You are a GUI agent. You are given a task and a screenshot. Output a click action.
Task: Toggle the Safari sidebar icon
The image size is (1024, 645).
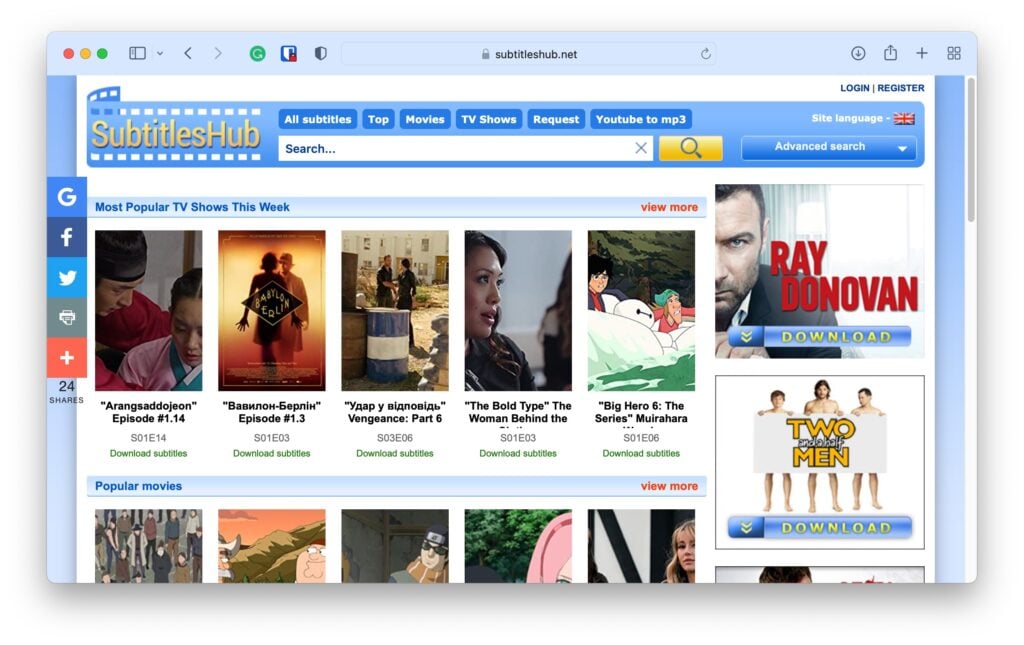click(137, 54)
